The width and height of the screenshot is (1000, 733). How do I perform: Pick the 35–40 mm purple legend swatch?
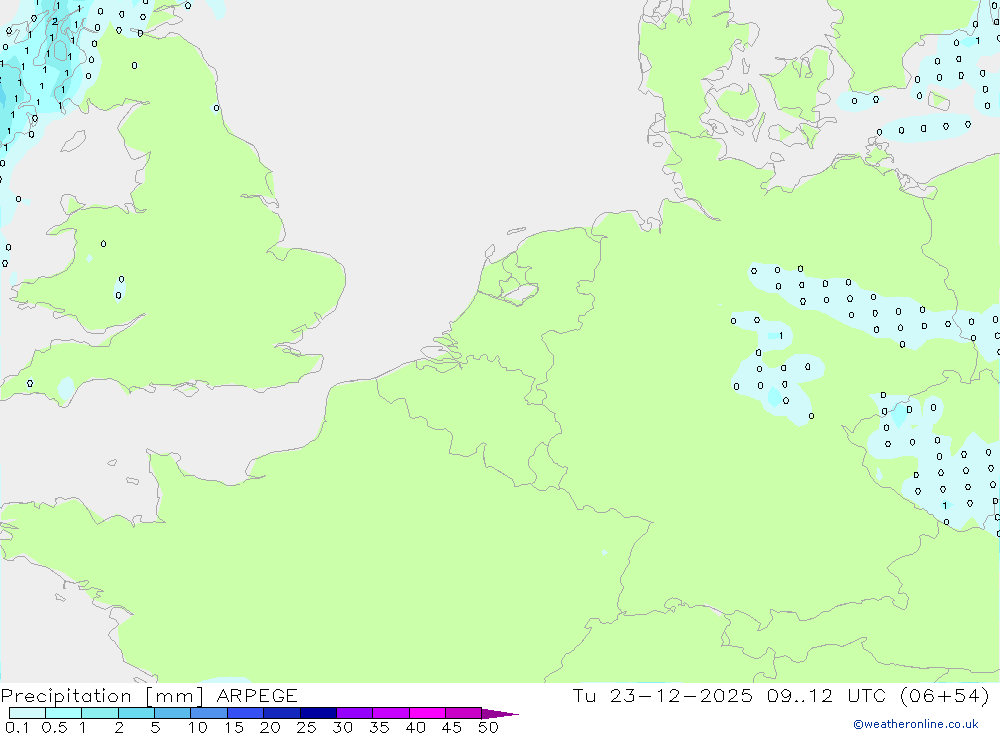pos(390,713)
